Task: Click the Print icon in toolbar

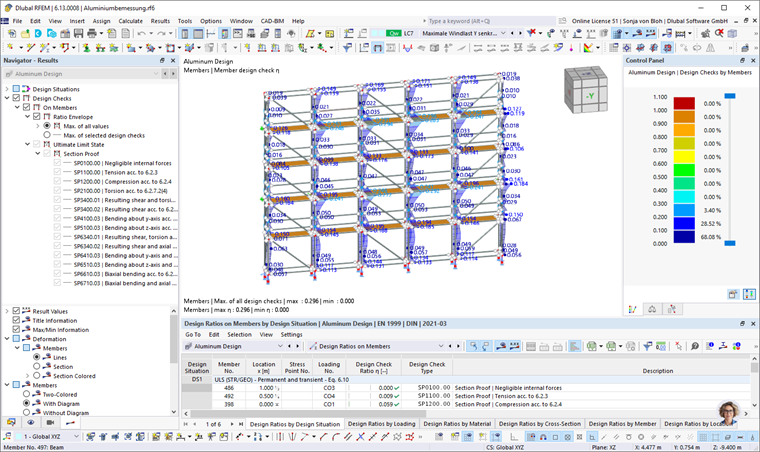Action: coord(93,33)
